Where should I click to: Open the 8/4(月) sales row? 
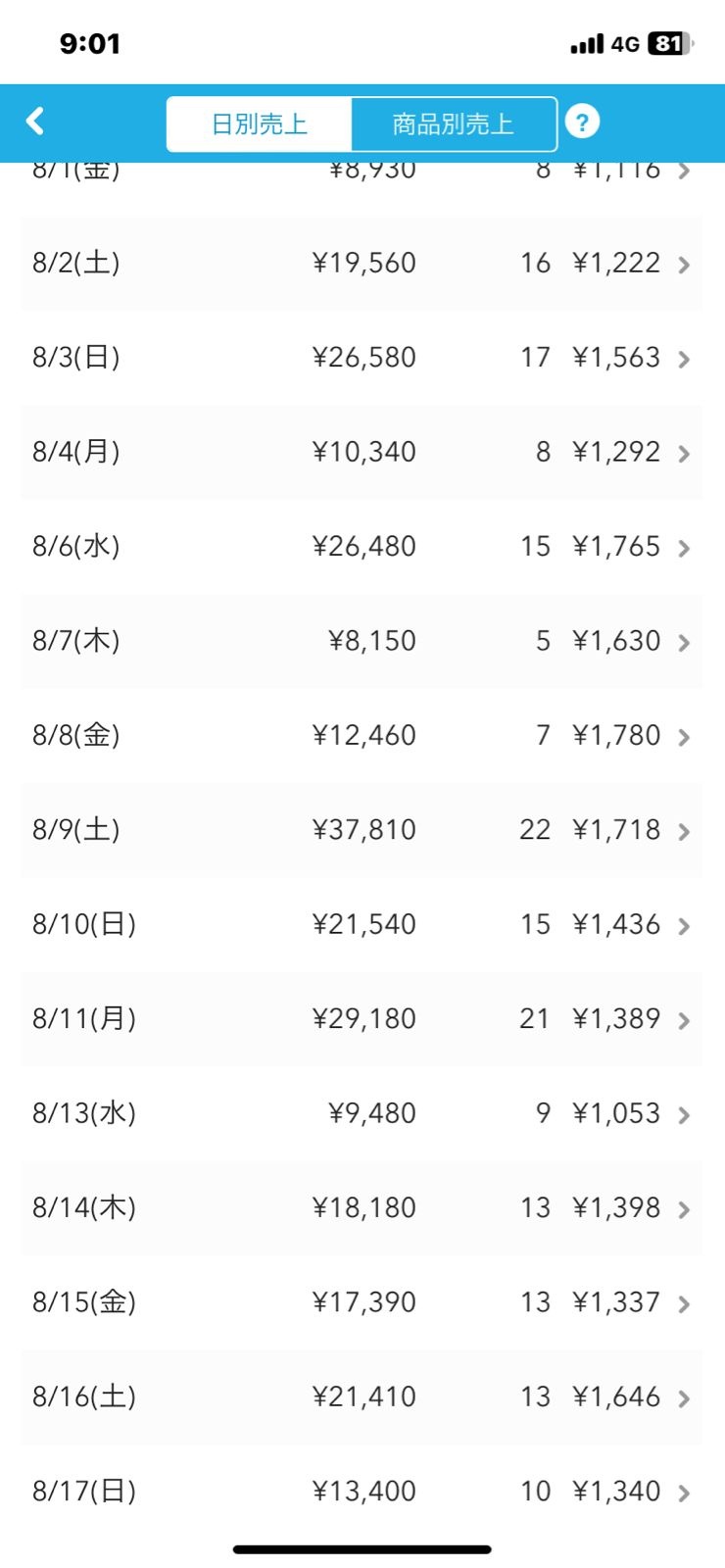(x=362, y=452)
